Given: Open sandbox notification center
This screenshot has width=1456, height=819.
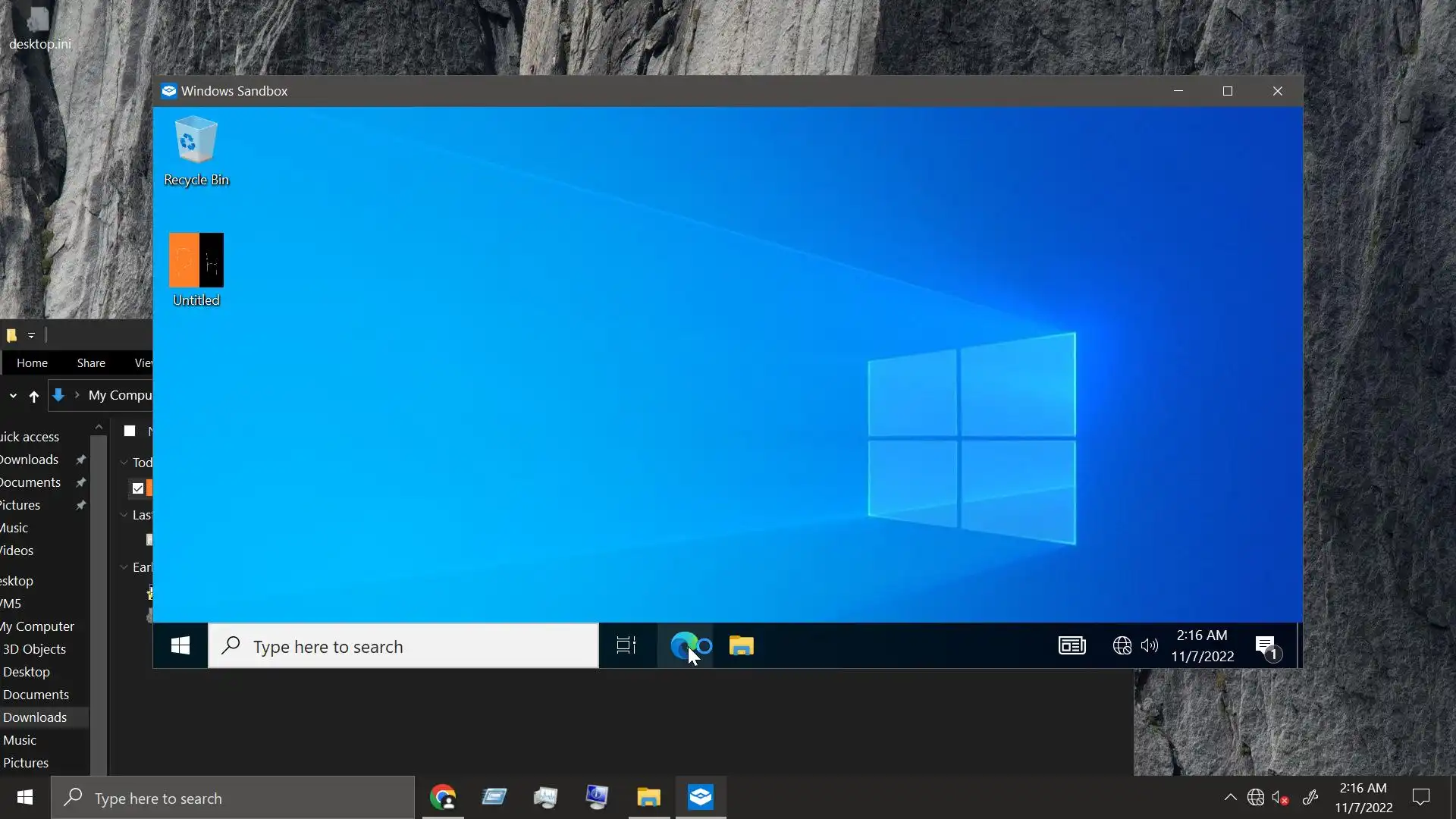Looking at the screenshot, I should tap(1266, 646).
